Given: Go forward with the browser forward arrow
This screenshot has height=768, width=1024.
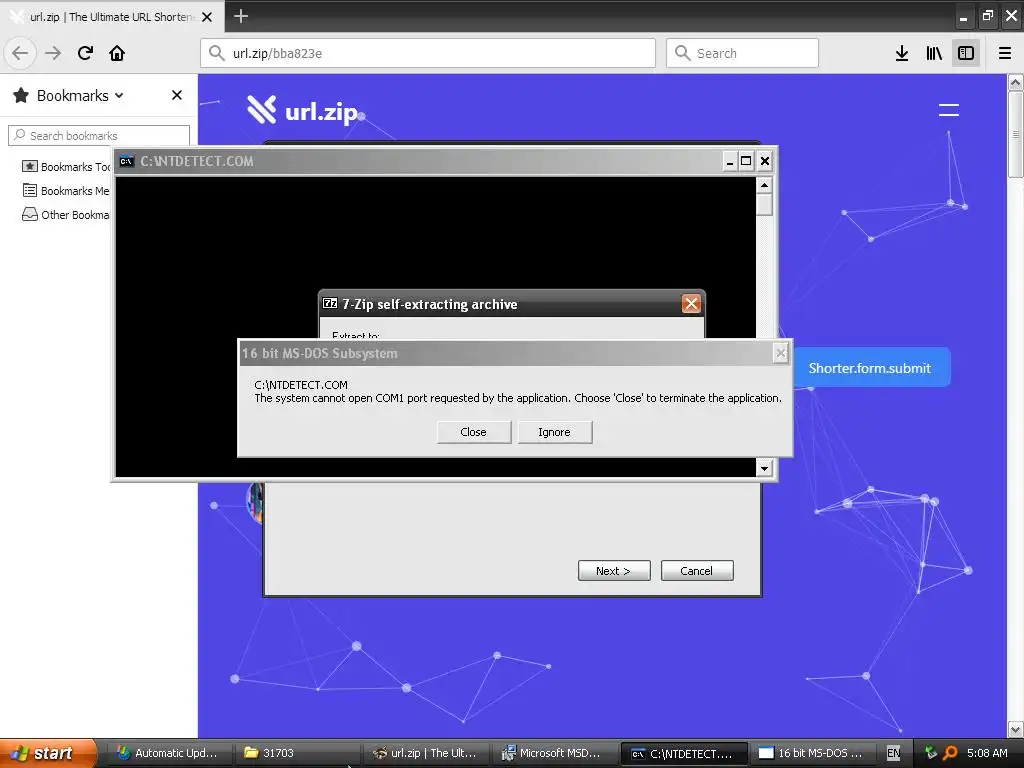Looking at the screenshot, I should [x=53, y=53].
